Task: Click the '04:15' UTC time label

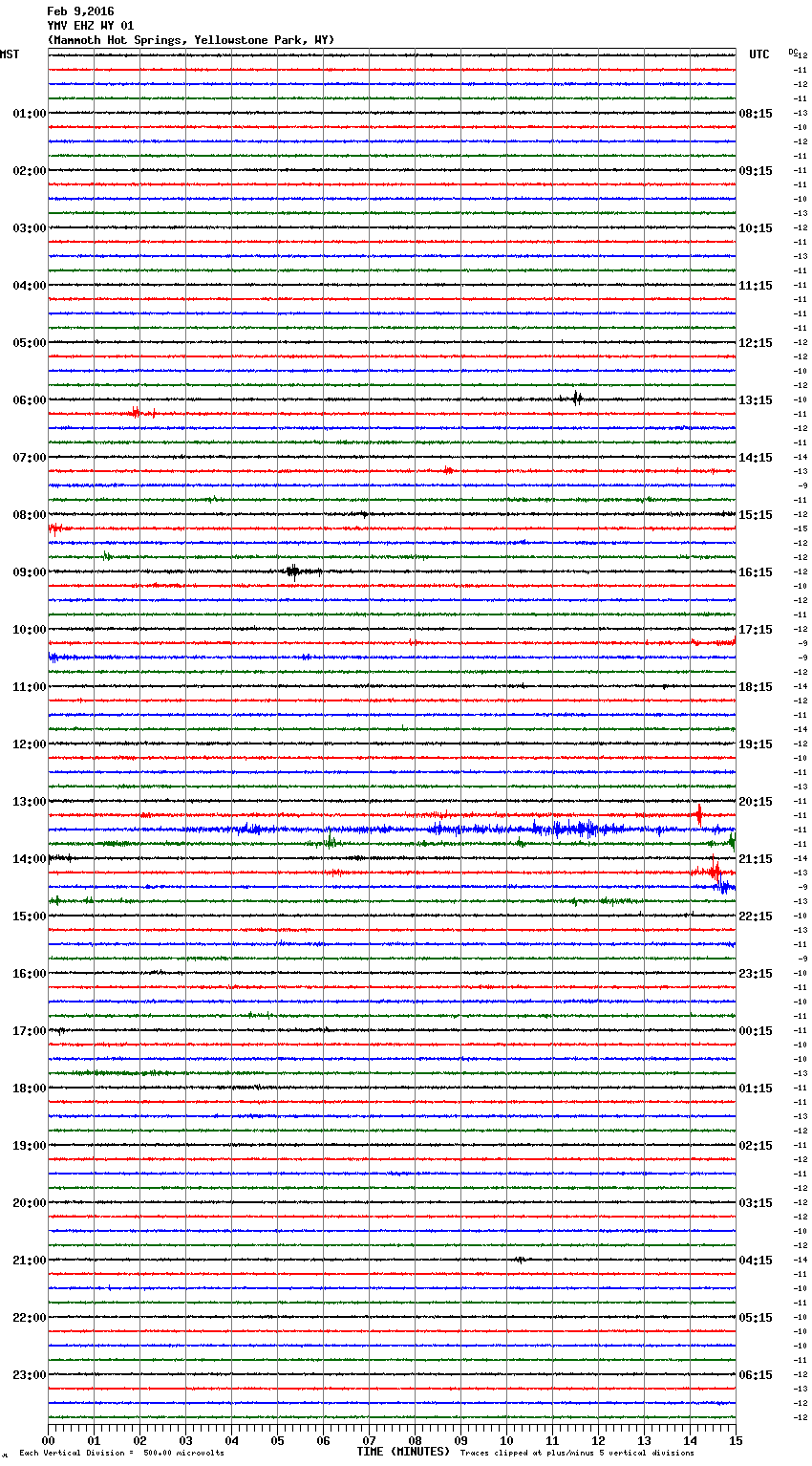Action: tap(756, 1261)
